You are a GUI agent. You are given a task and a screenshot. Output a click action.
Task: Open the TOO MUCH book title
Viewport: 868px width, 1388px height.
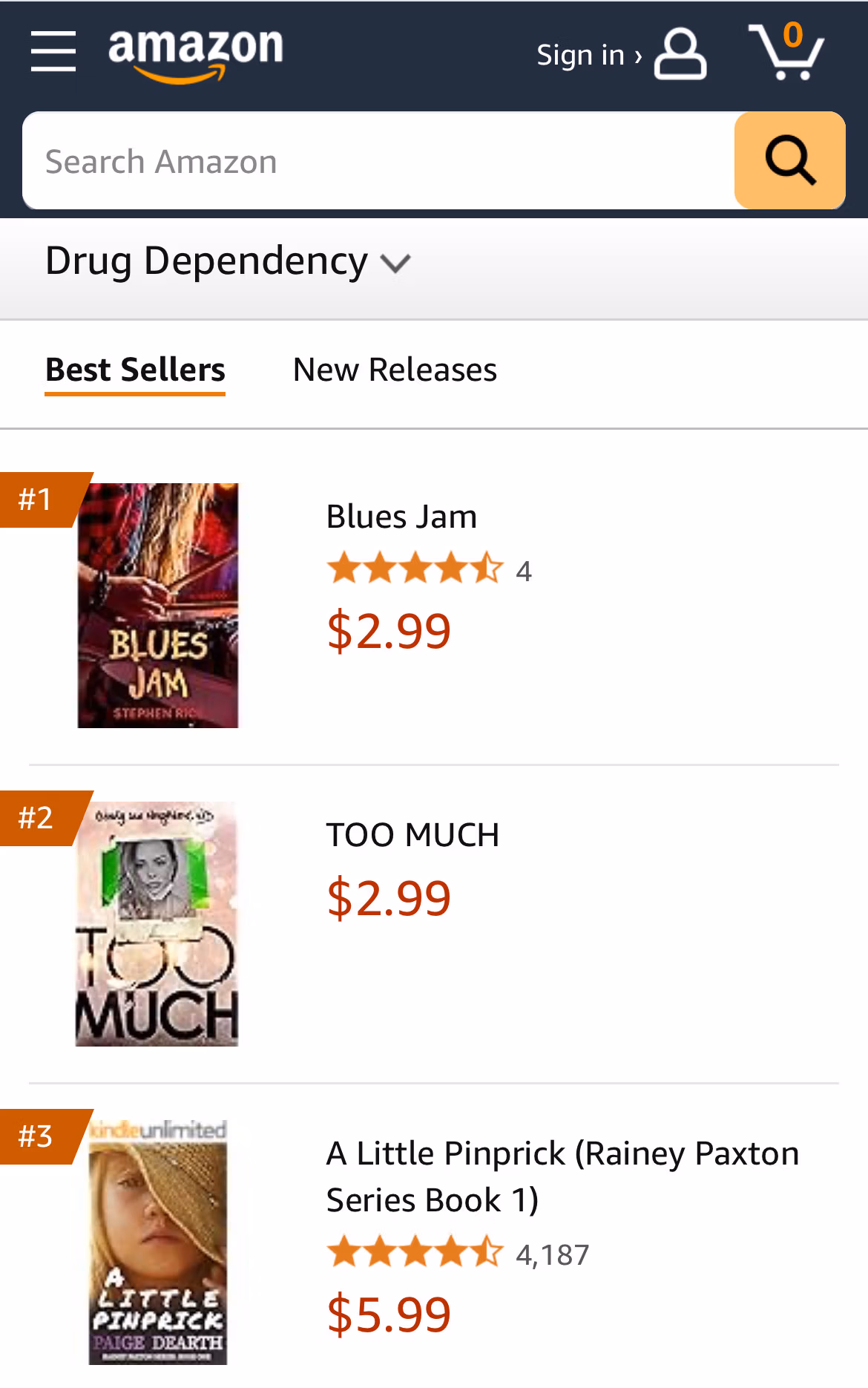click(412, 835)
